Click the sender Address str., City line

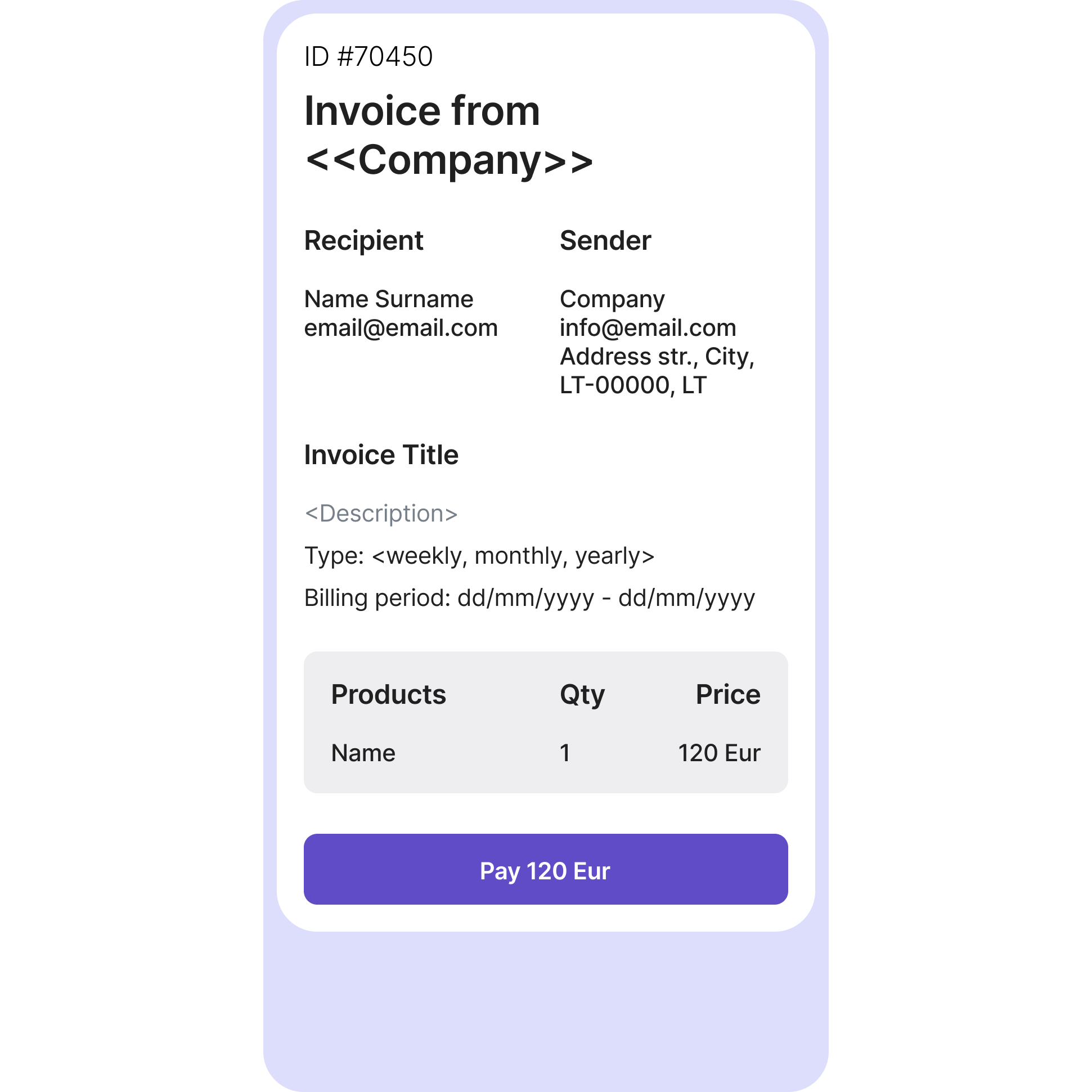(x=657, y=357)
